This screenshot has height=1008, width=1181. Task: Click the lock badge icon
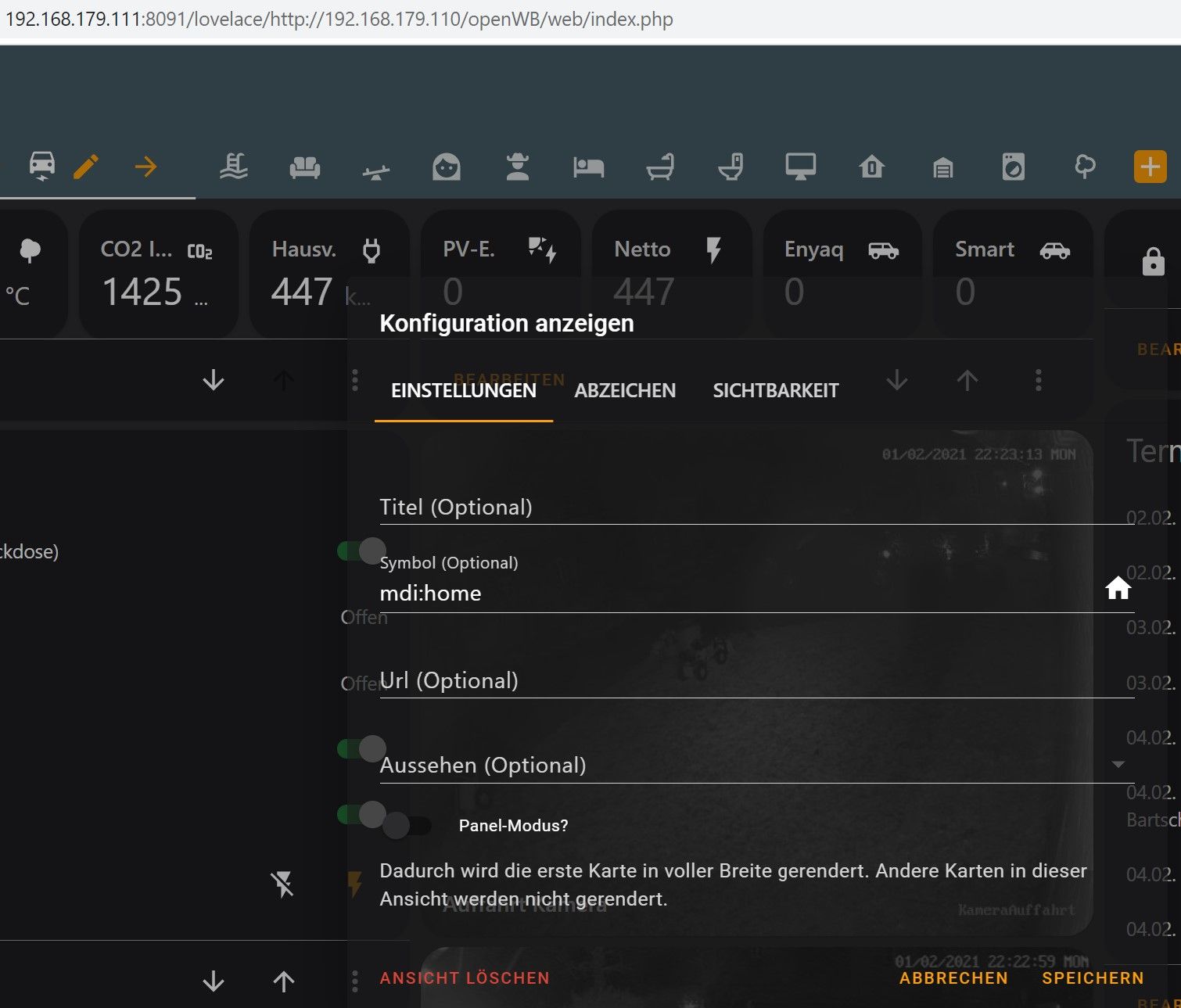pos(1154,261)
